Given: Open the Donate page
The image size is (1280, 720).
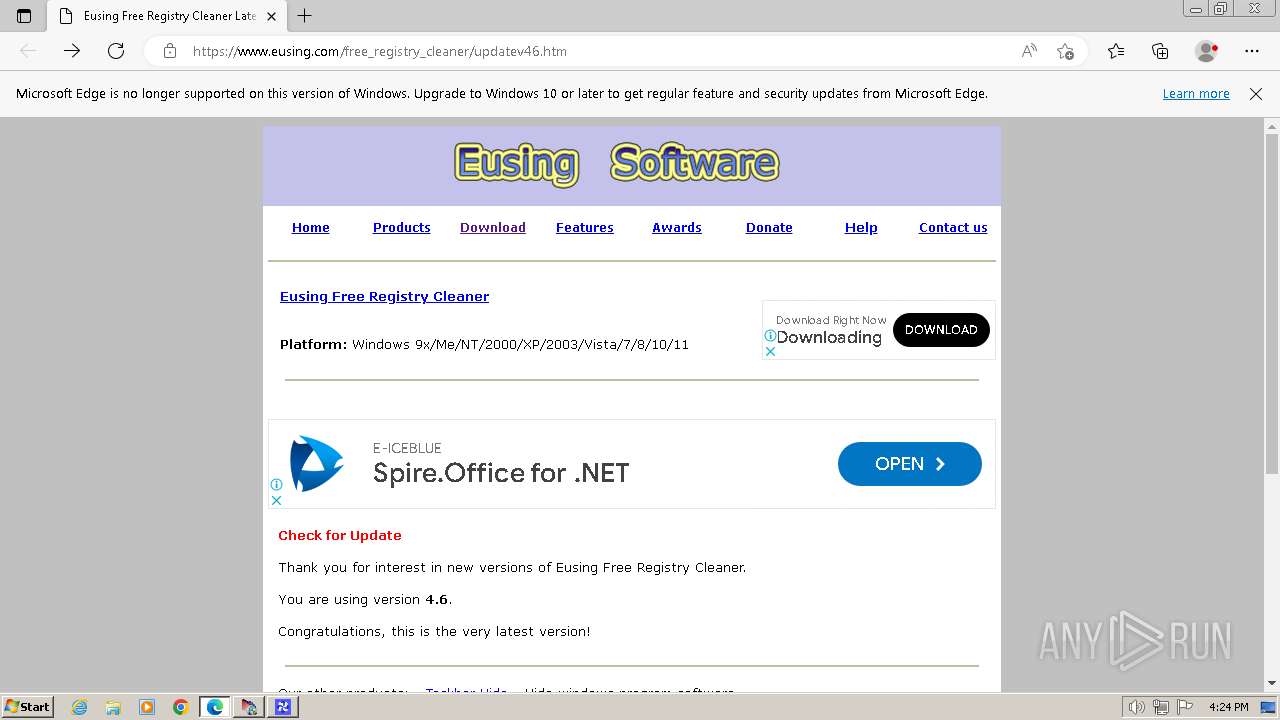Looking at the screenshot, I should pyautogui.click(x=769, y=228).
